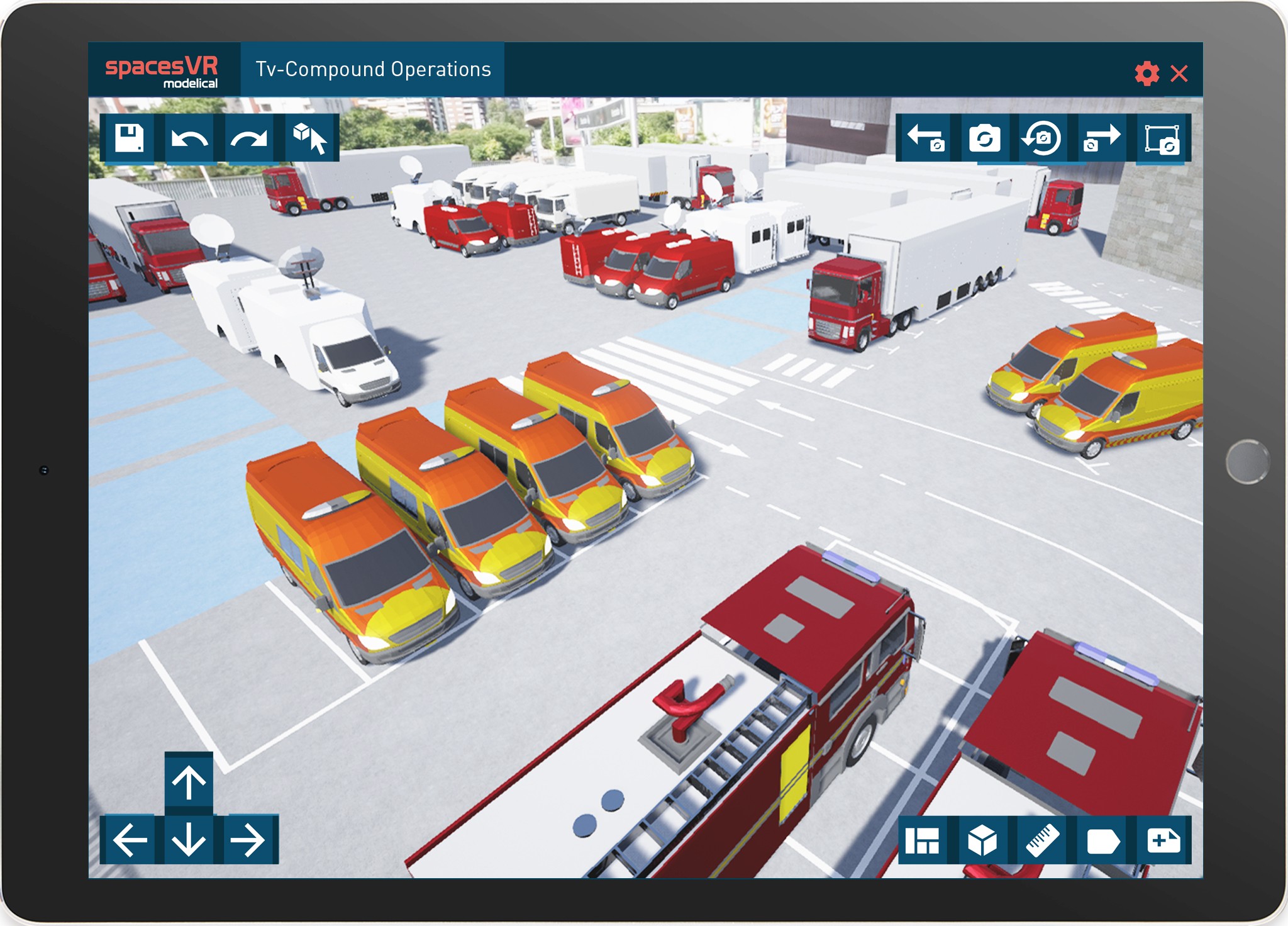Open the settings gear
Image resolution: width=1288 pixels, height=926 pixels.
point(1147,74)
